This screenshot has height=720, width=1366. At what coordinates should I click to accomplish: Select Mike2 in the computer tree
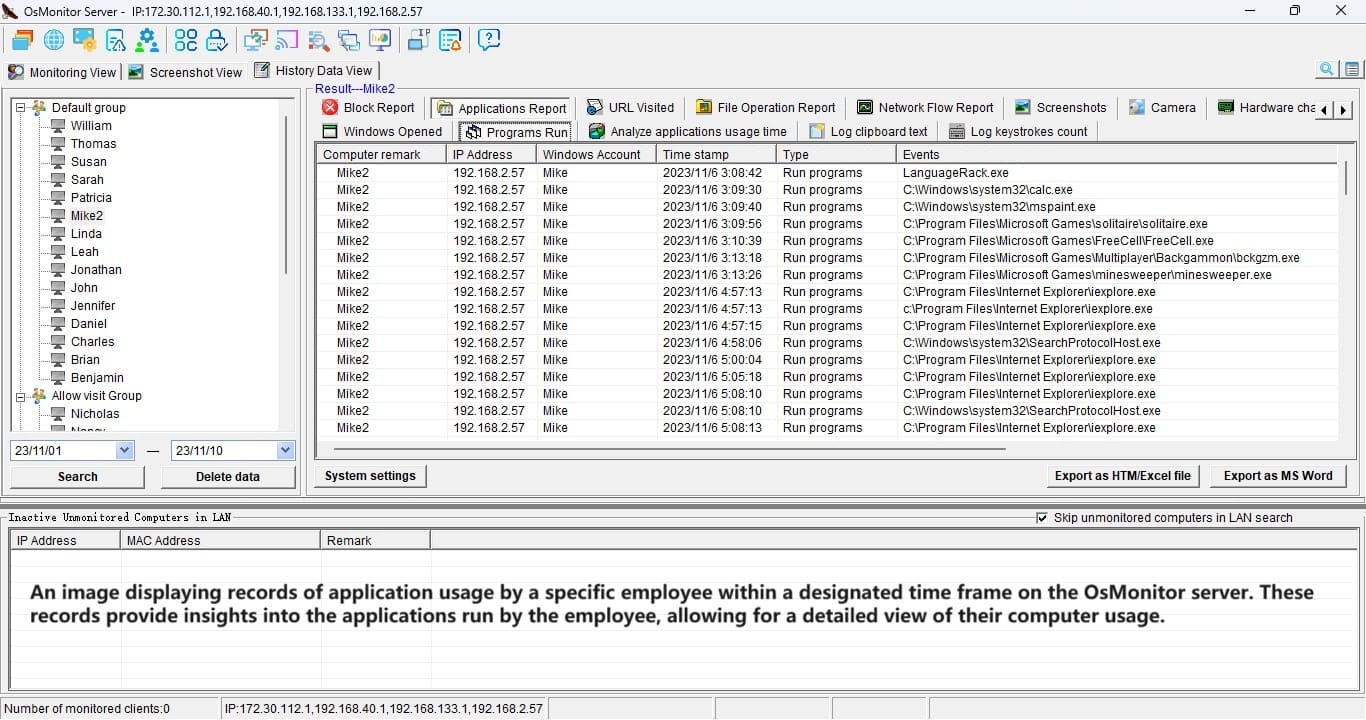87,215
